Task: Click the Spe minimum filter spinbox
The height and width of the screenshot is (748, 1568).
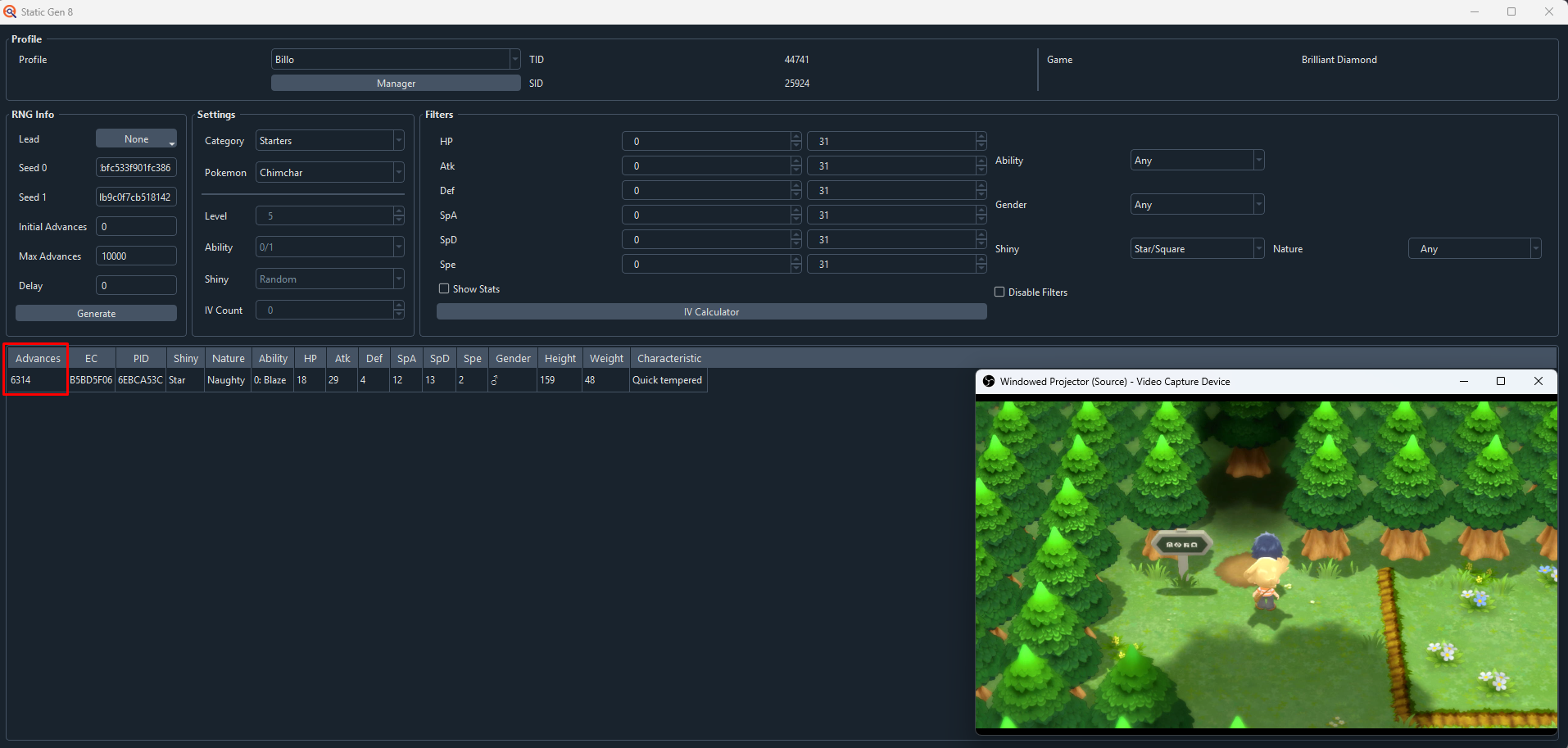Action: pos(711,264)
